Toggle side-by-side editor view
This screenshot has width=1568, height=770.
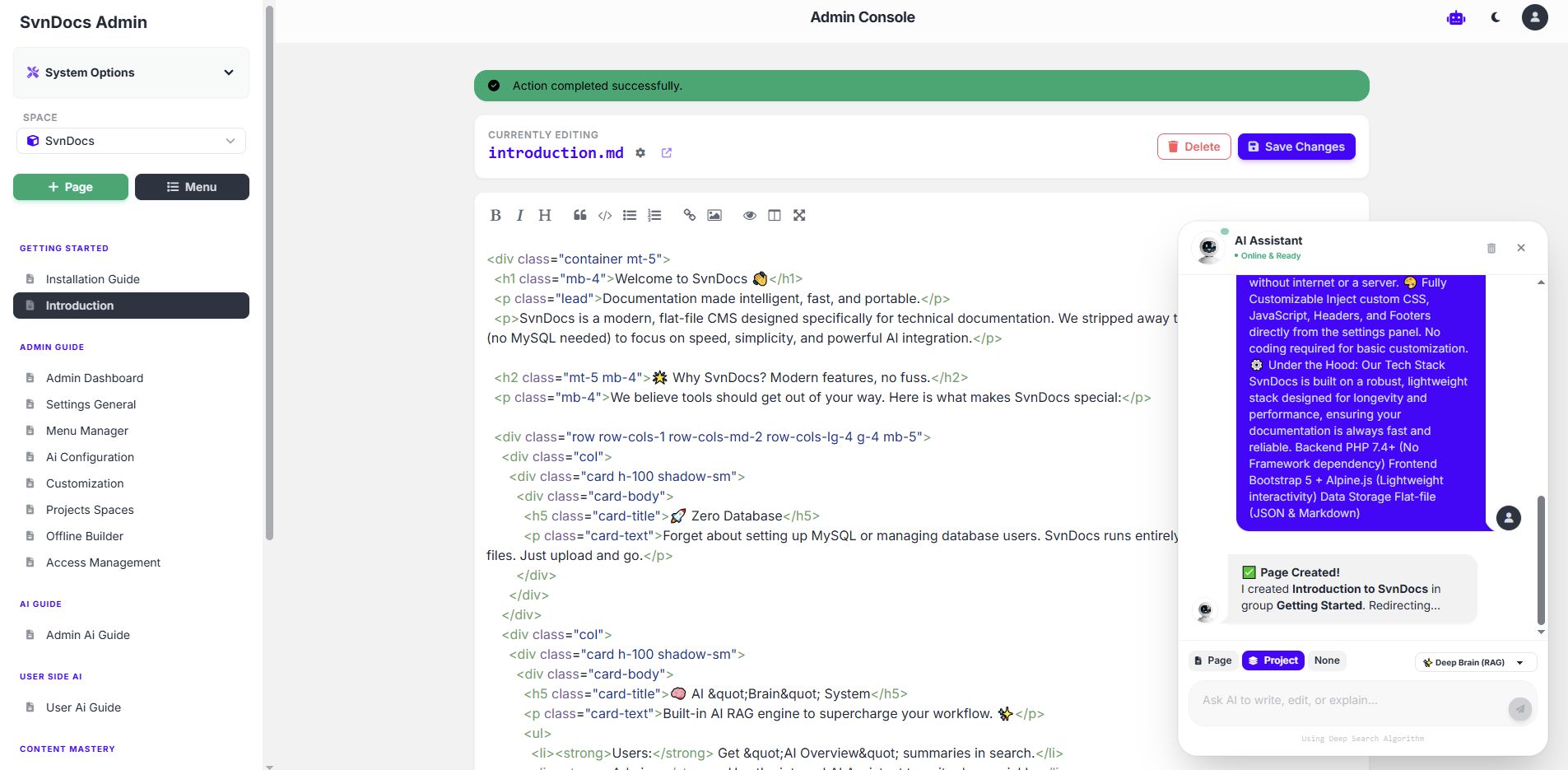[775, 215]
